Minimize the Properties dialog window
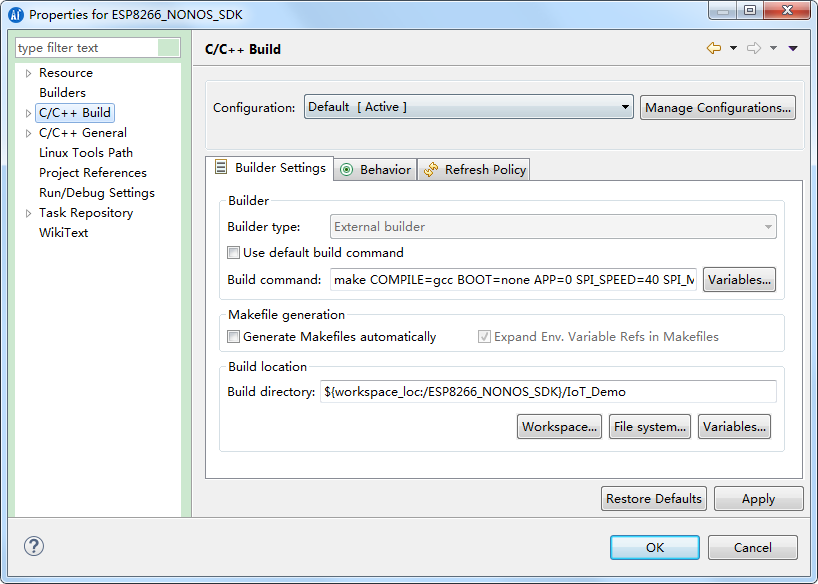Viewport: 818px width, 584px height. (x=723, y=10)
